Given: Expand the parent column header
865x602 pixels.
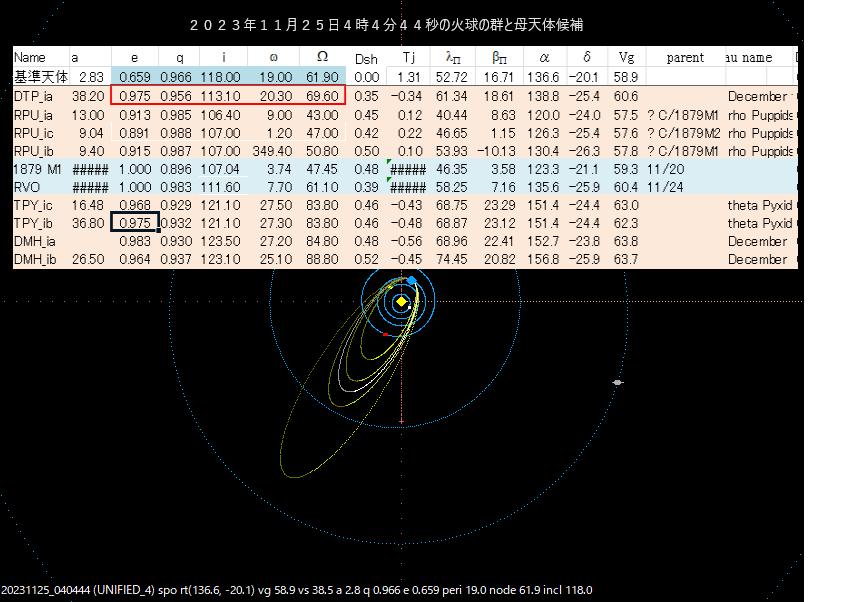Looking at the screenshot, I should click(684, 57).
